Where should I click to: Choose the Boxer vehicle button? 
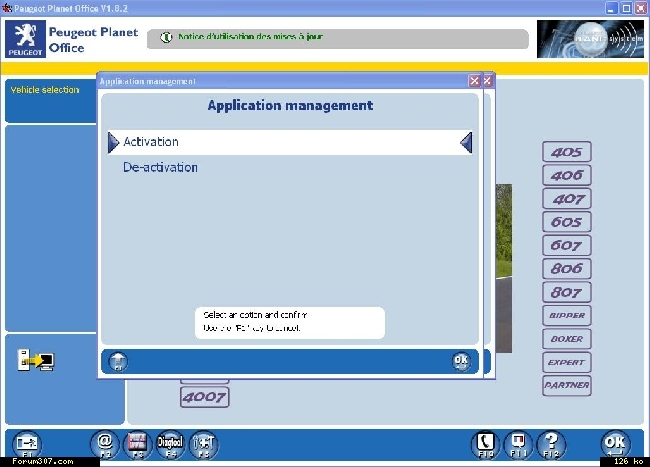(x=567, y=339)
